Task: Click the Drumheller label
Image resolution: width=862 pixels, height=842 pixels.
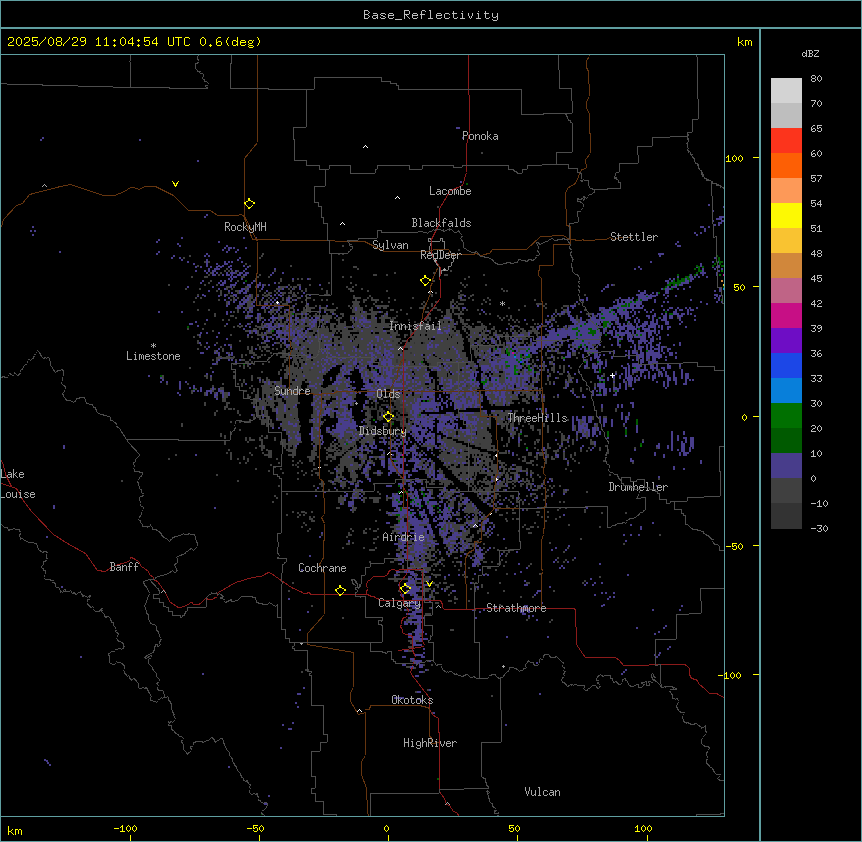Action: point(638,487)
